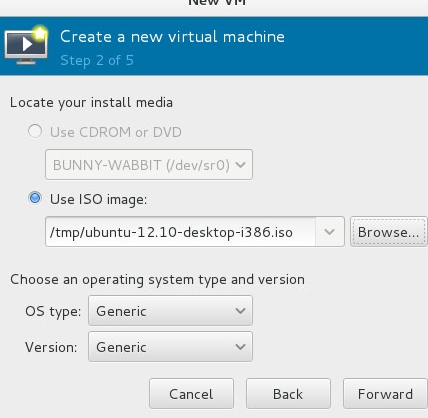The image size is (428, 418).
Task: Click the 'OS type:' label
Action: [53, 312]
